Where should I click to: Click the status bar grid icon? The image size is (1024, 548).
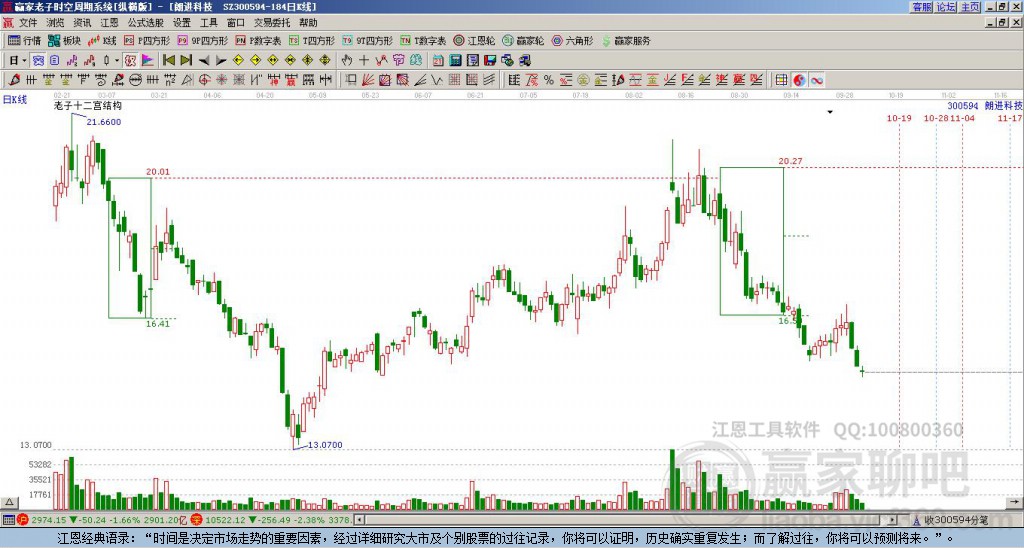tap(8, 520)
